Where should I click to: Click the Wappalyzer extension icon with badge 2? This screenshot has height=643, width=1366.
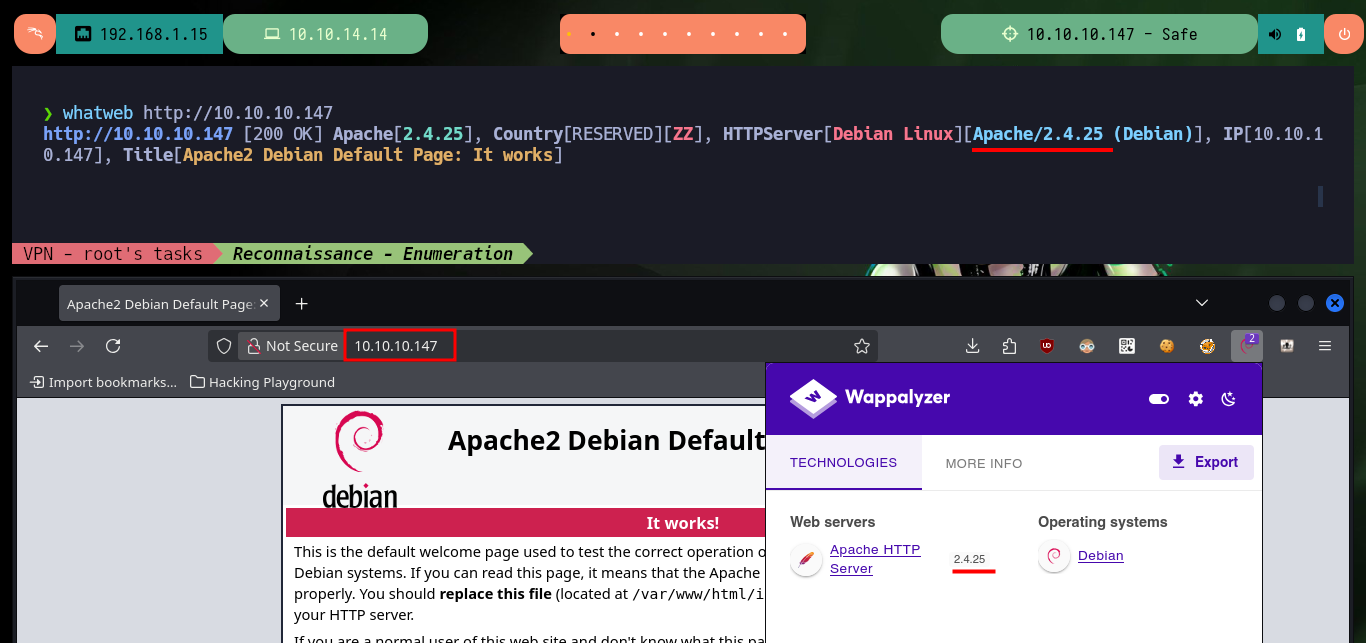click(x=1246, y=346)
